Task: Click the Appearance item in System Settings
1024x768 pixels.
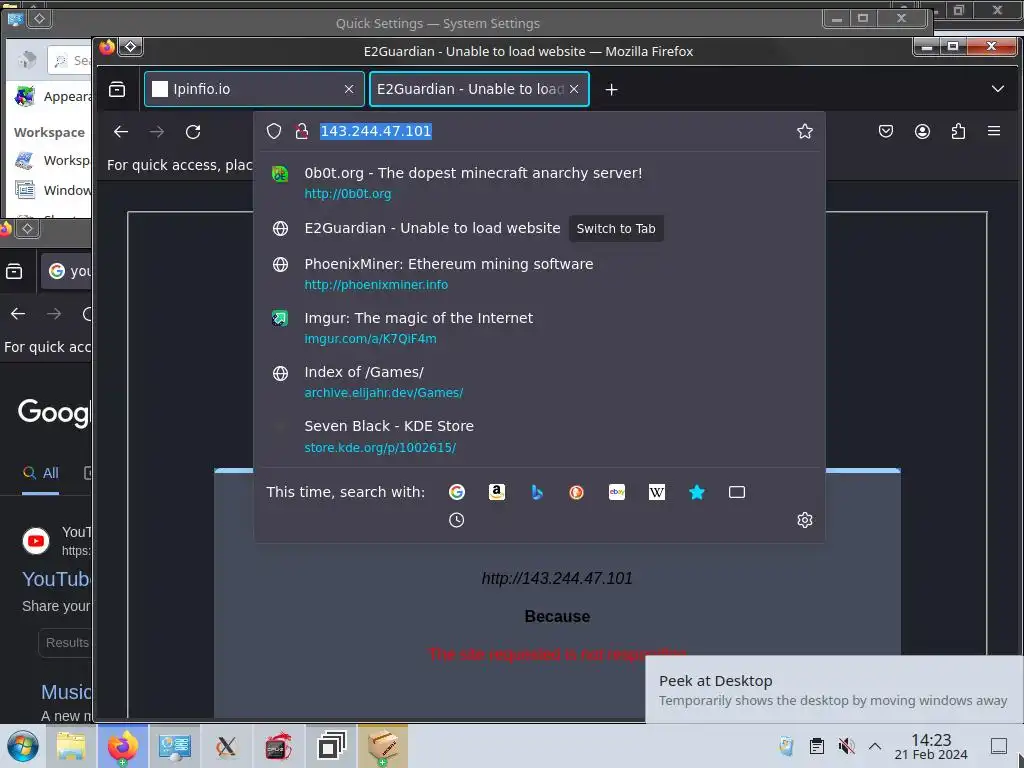Action: pyautogui.click(x=54, y=97)
